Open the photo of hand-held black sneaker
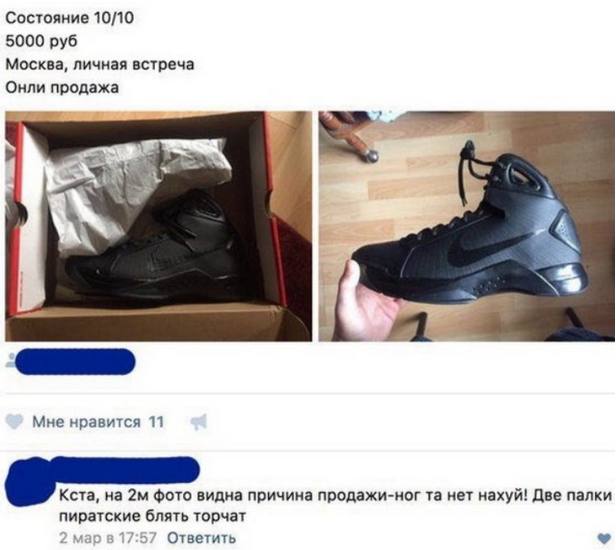Screen dimensions: 616x550 [467, 226]
